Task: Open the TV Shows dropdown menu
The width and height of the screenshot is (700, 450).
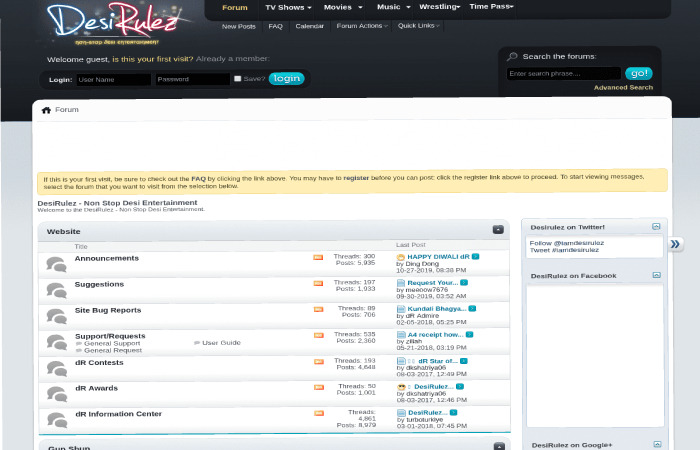Action: click(288, 7)
